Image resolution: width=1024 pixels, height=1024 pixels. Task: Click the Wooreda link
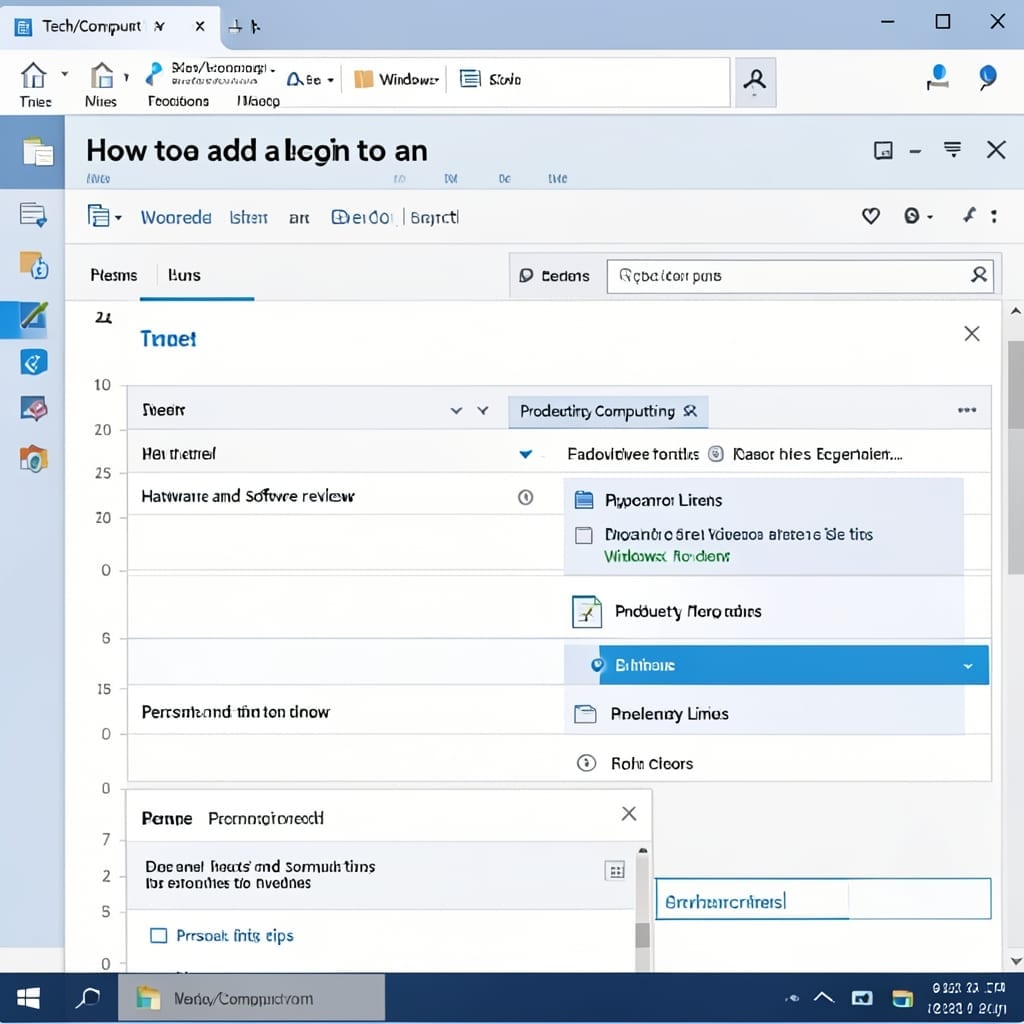click(176, 217)
